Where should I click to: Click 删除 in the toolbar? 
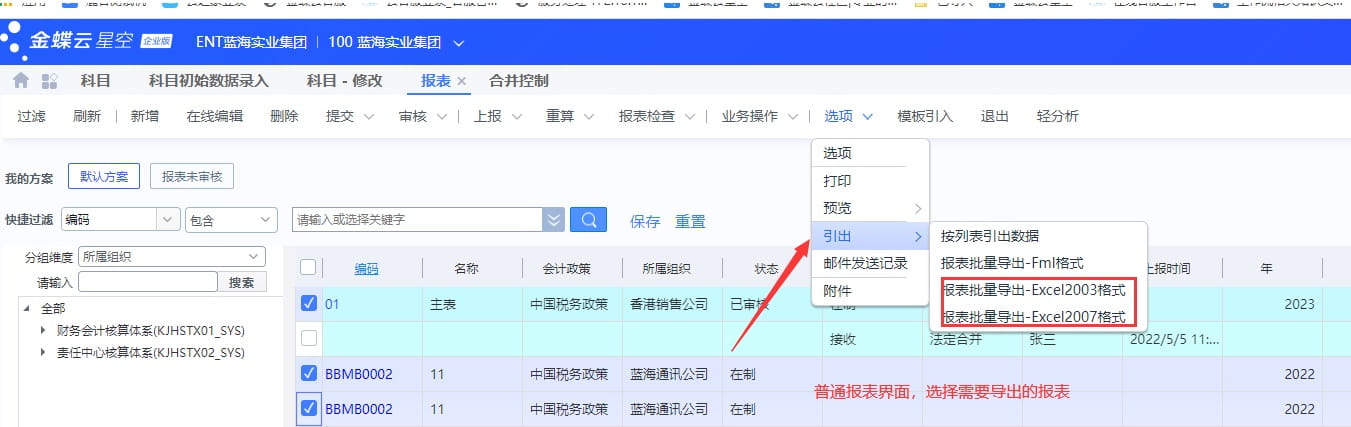coord(285,116)
